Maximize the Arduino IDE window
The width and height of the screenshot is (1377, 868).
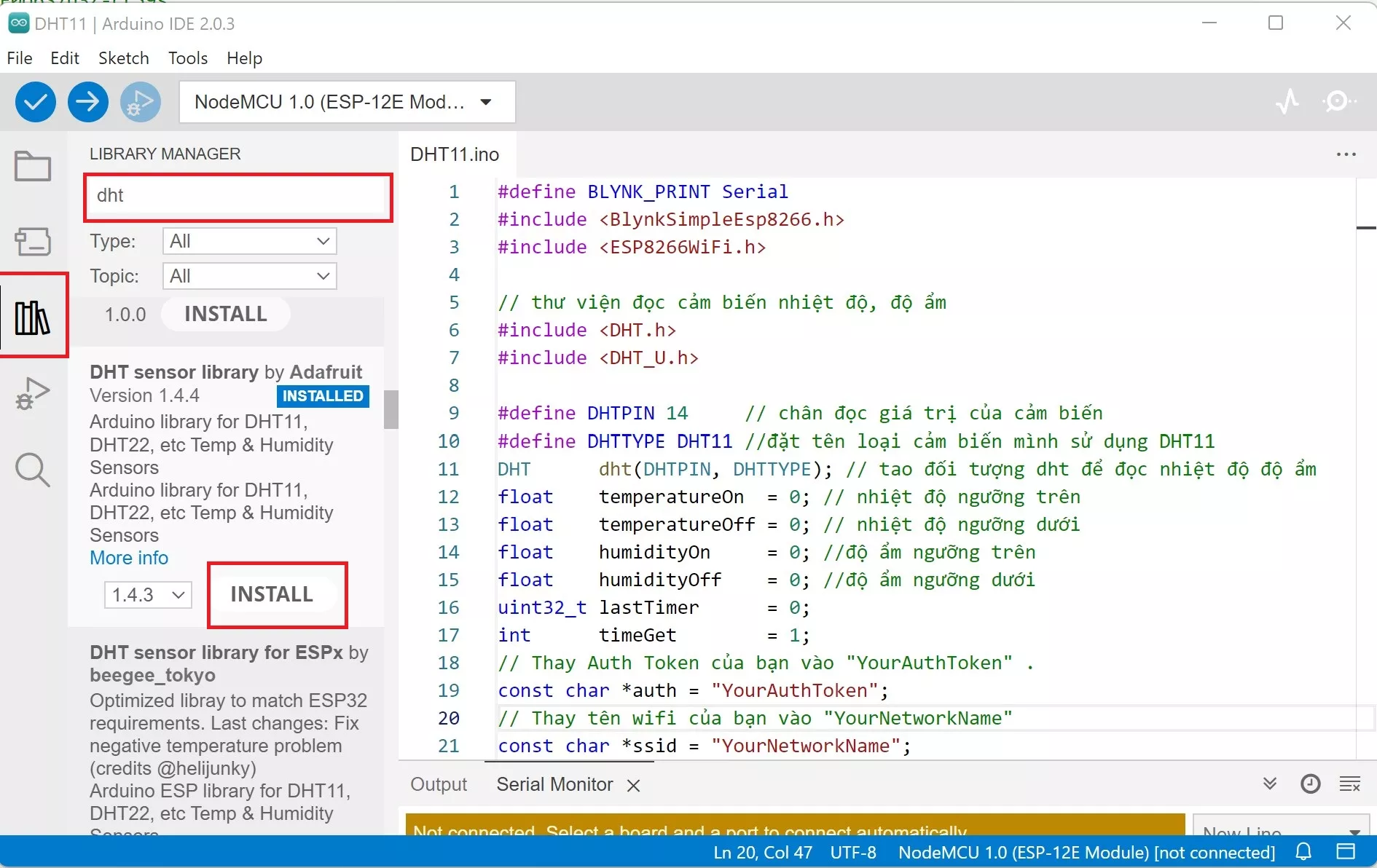(1276, 23)
